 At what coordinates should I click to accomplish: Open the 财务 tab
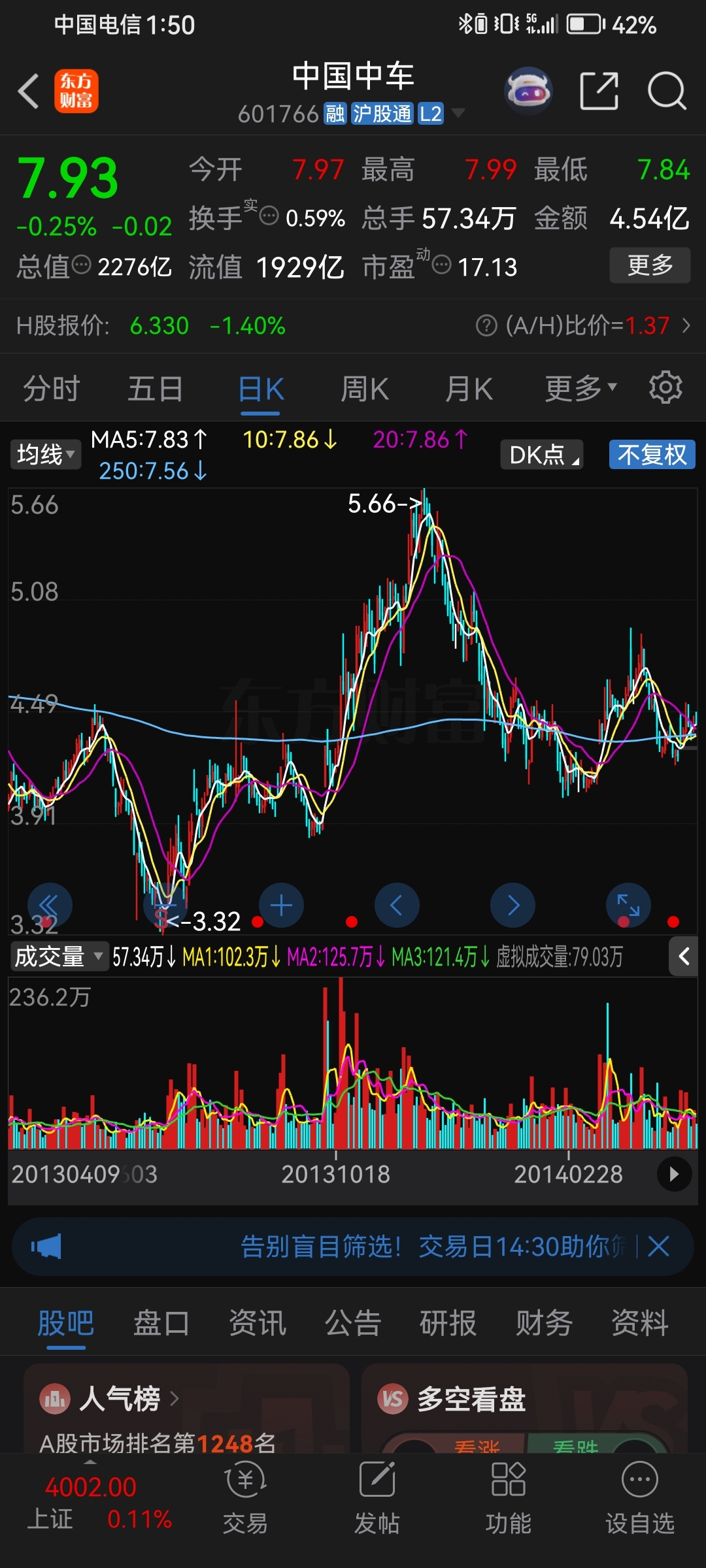point(544,1323)
